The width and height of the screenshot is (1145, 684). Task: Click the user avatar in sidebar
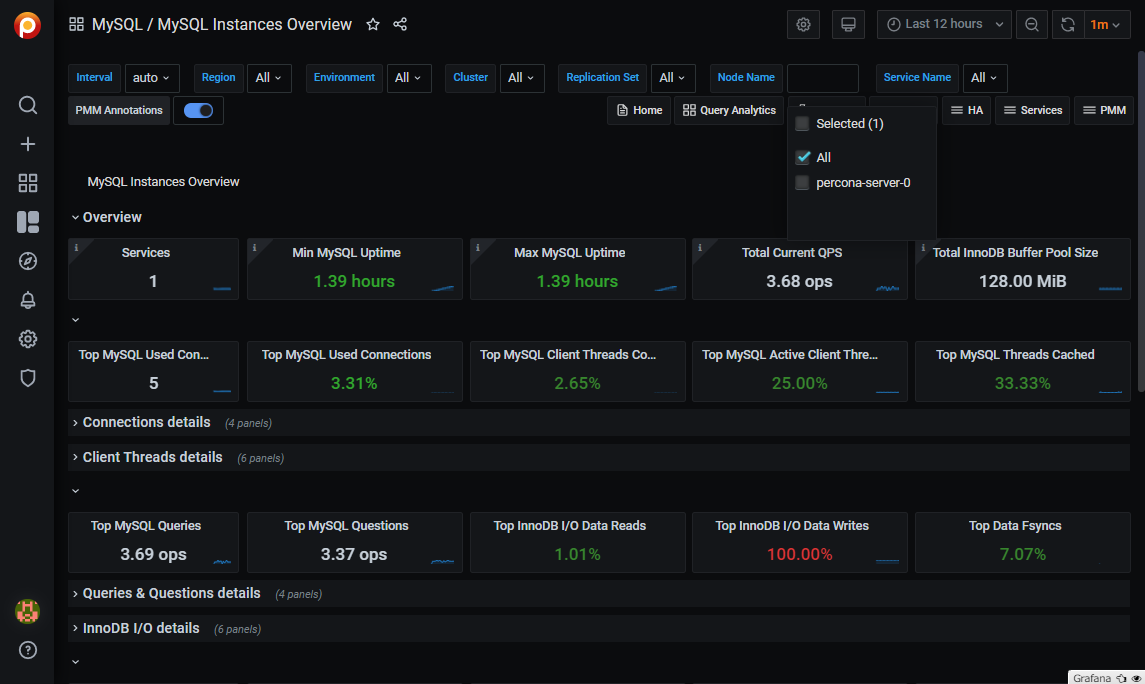(x=28, y=611)
